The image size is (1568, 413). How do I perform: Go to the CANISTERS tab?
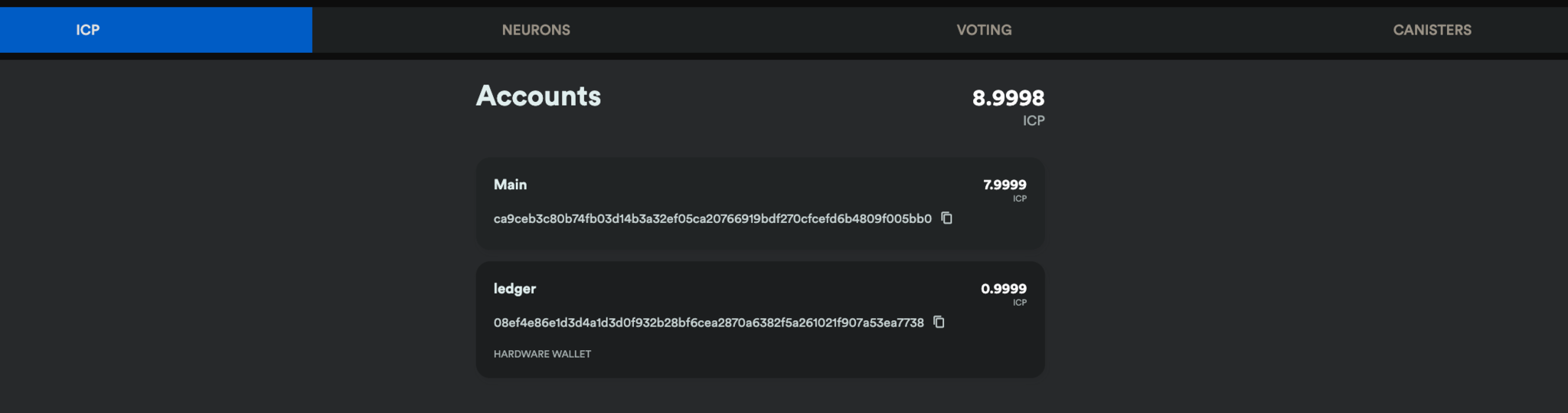[1432, 30]
